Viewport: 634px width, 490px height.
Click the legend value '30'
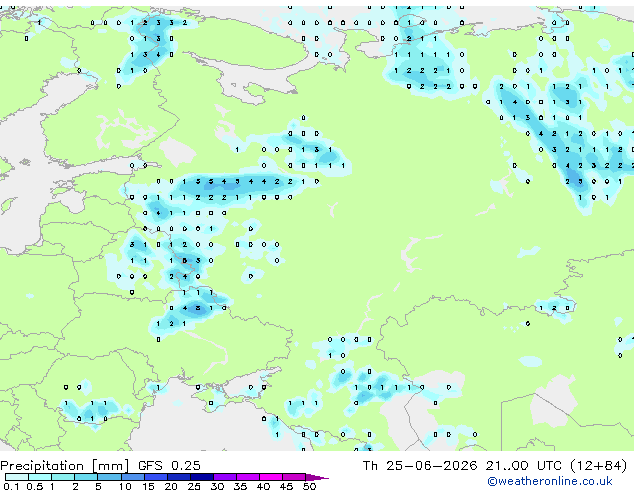(x=217, y=486)
